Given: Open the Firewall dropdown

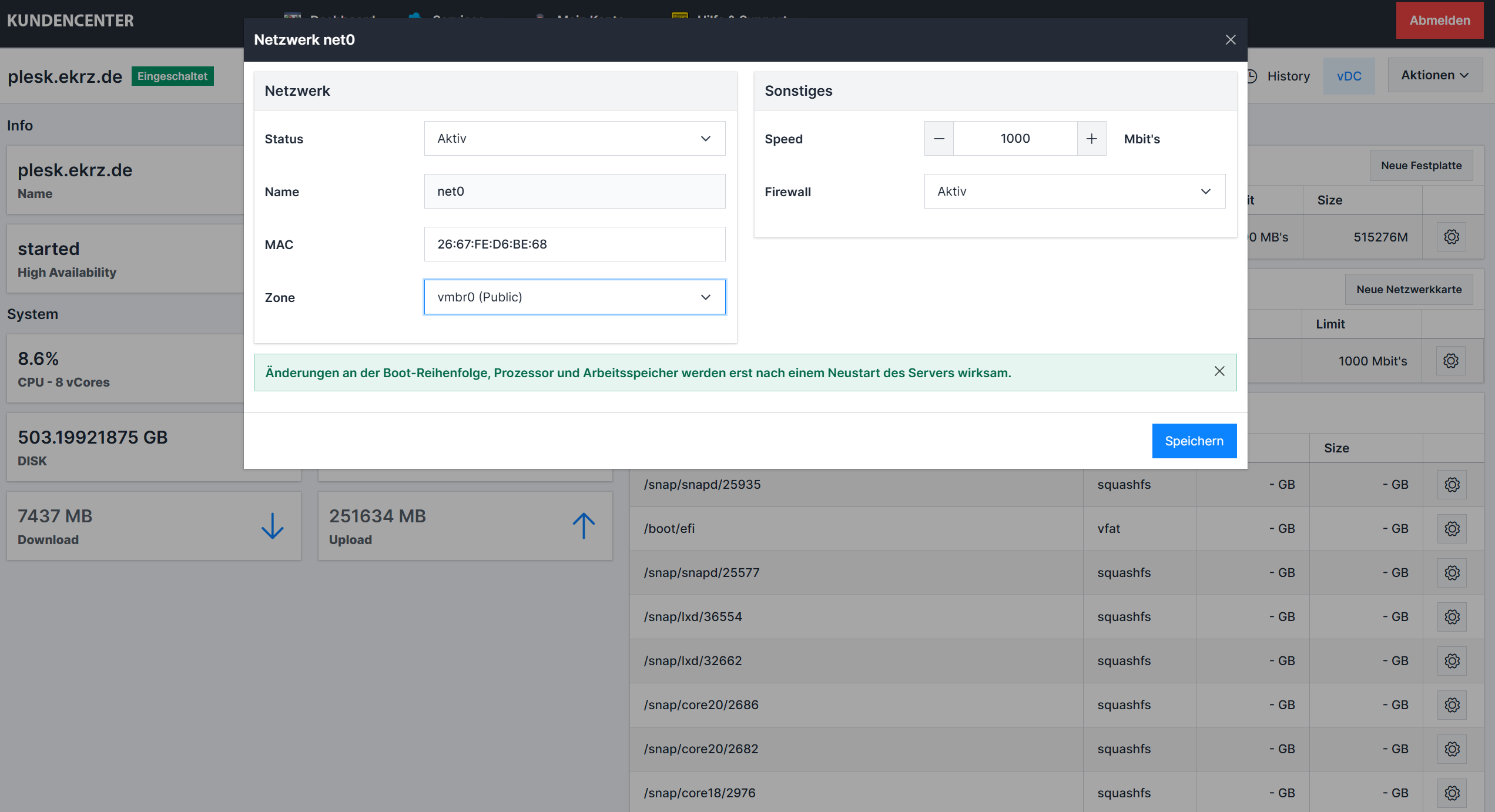Looking at the screenshot, I should pos(1074,192).
